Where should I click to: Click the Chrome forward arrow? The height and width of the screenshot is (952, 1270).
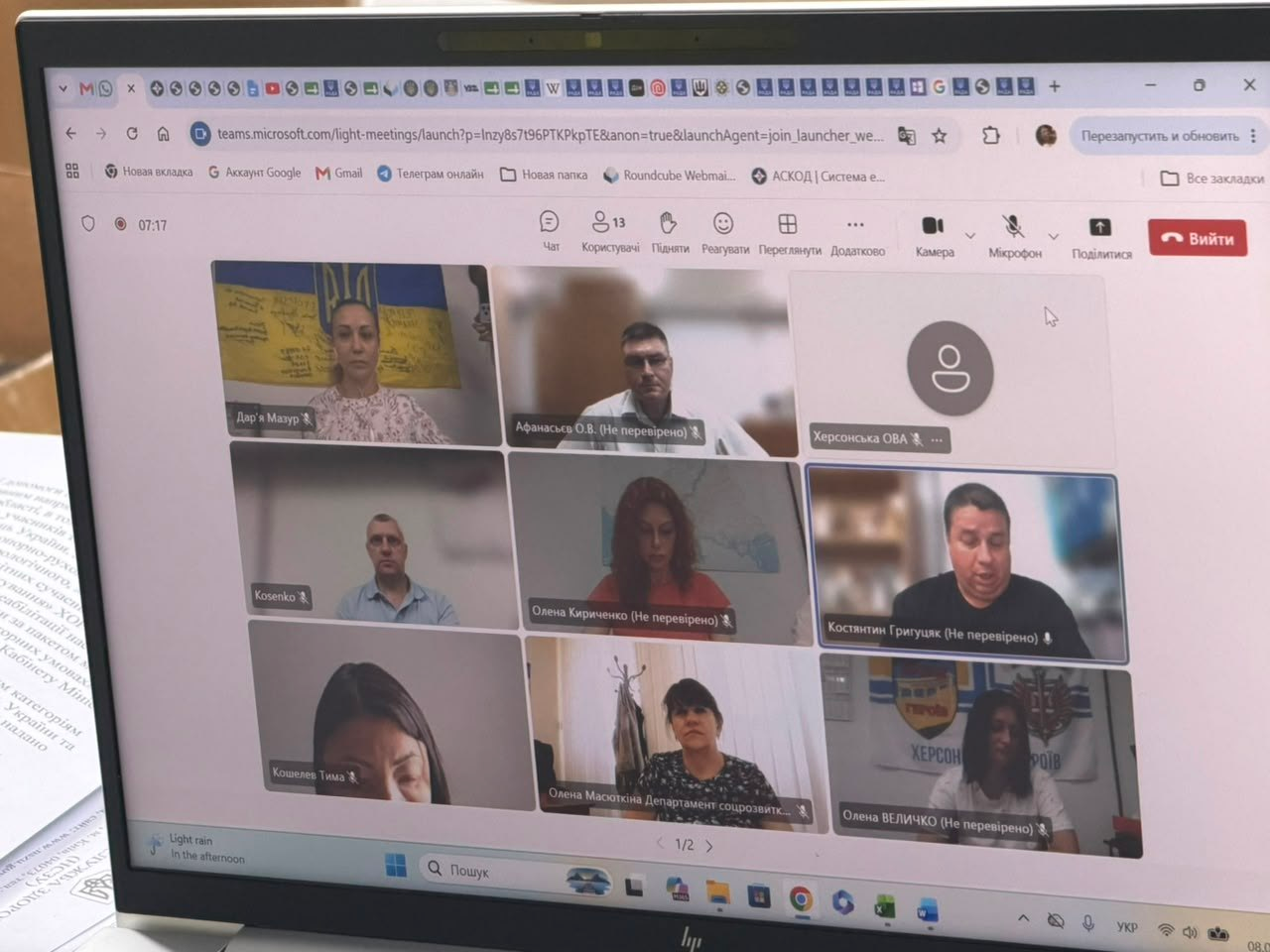coord(101,133)
